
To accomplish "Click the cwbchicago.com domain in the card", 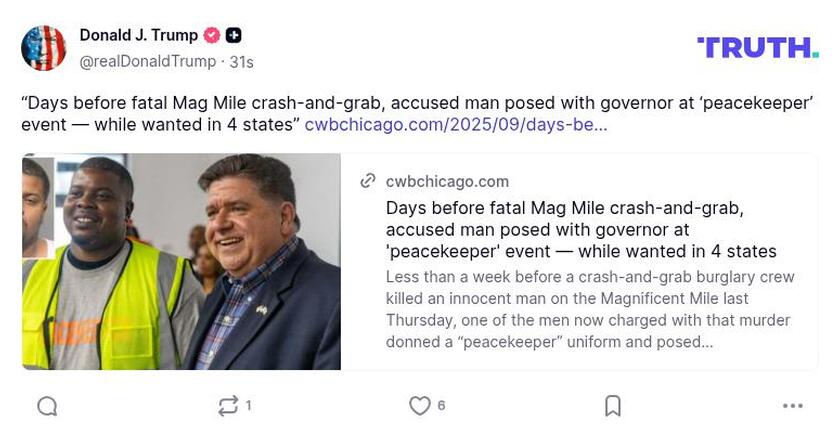I will [x=447, y=181].
